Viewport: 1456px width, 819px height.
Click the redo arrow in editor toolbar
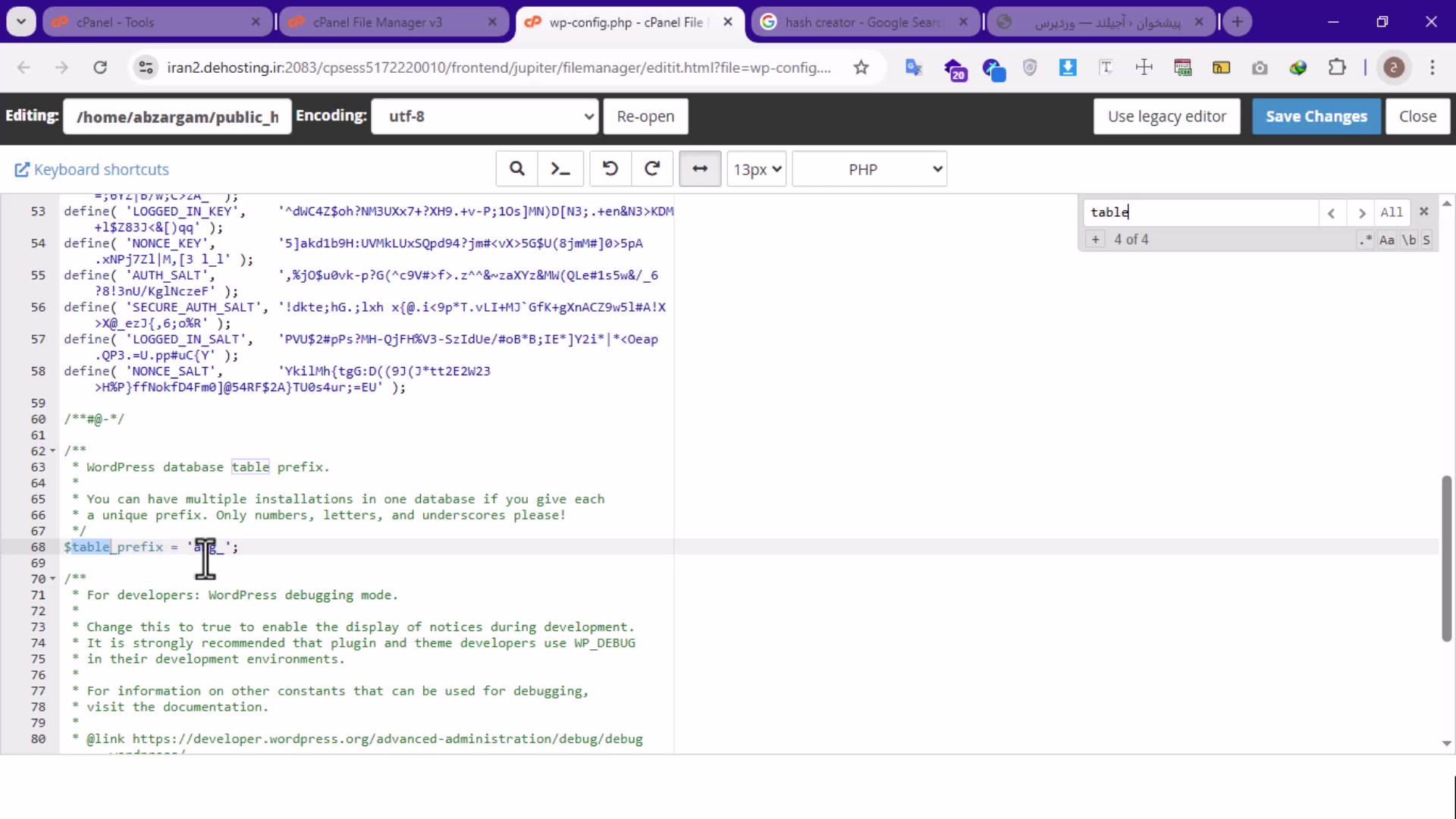(x=652, y=168)
